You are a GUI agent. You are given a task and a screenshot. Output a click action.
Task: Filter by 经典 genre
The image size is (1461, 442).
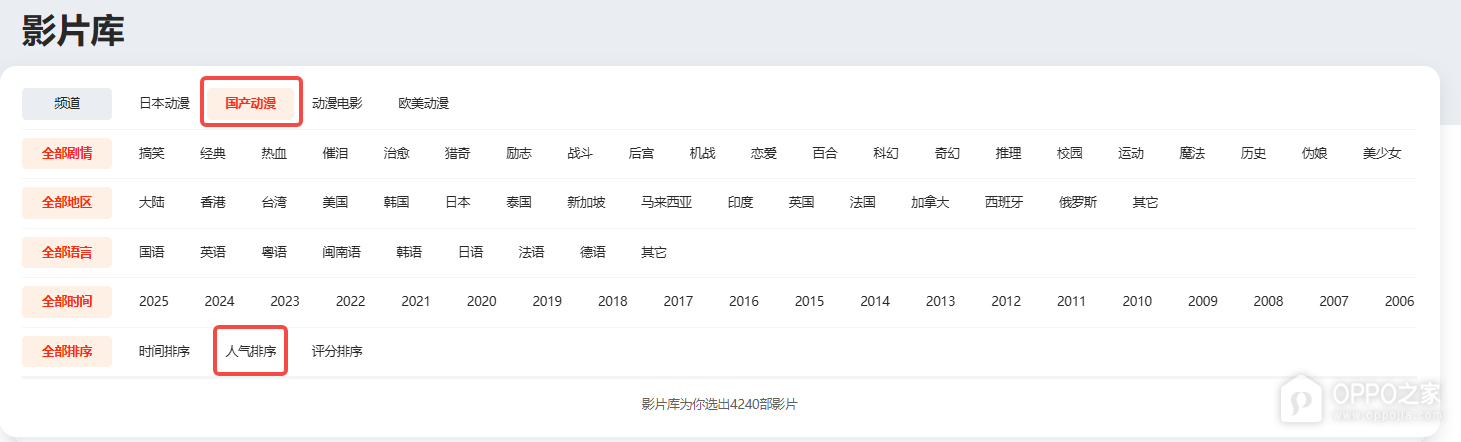tap(213, 153)
